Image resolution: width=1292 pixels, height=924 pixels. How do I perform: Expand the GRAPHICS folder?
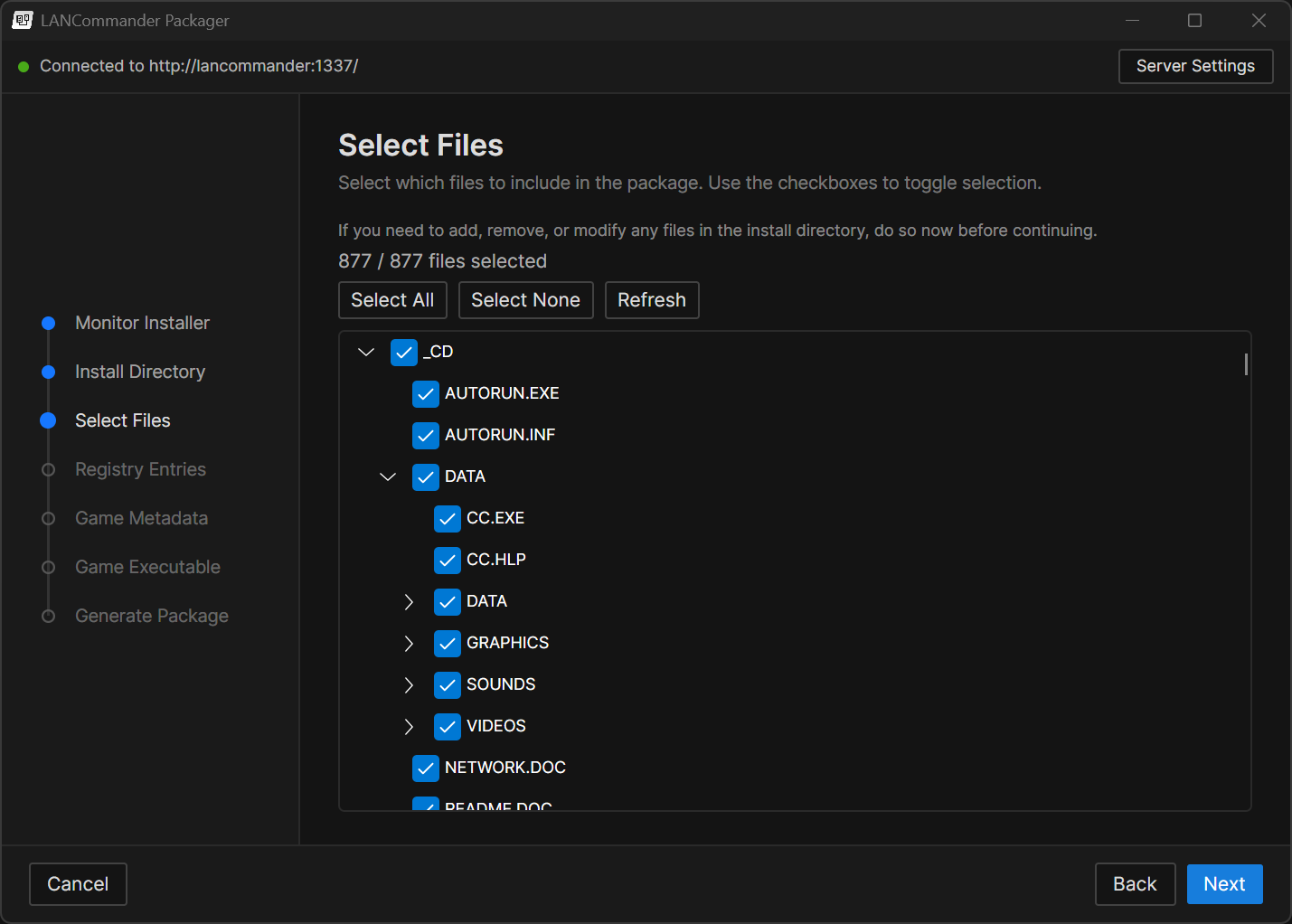409,643
